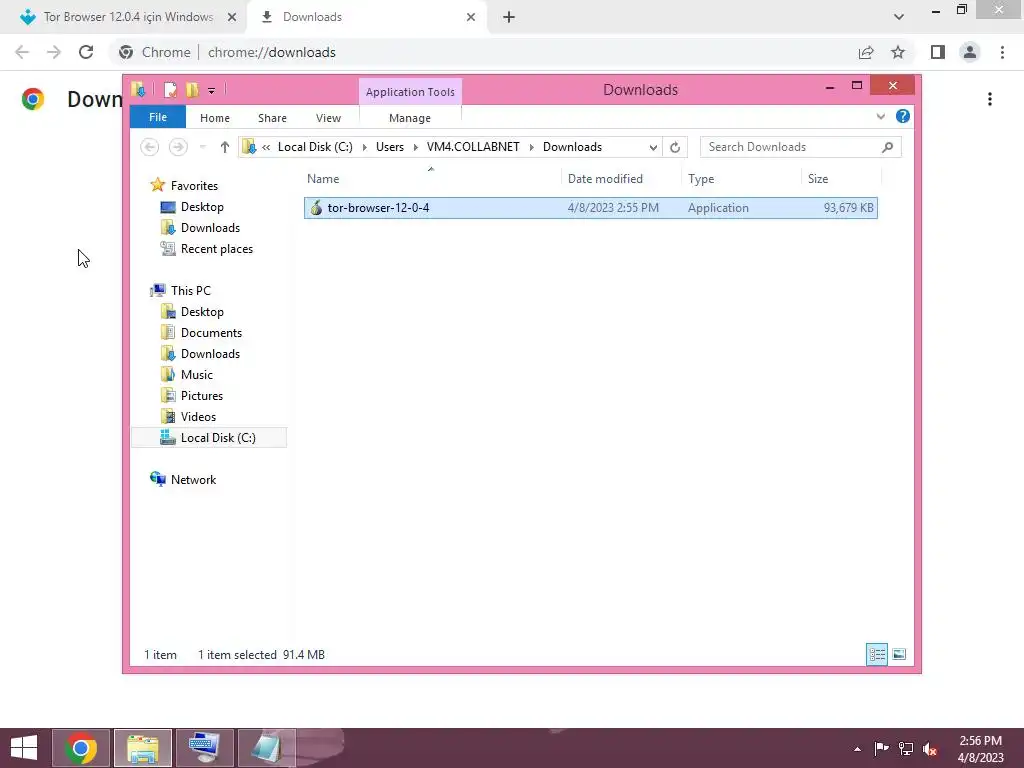Switch to large icons view layout
The width and height of the screenshot is (1024, 768).
899,654
